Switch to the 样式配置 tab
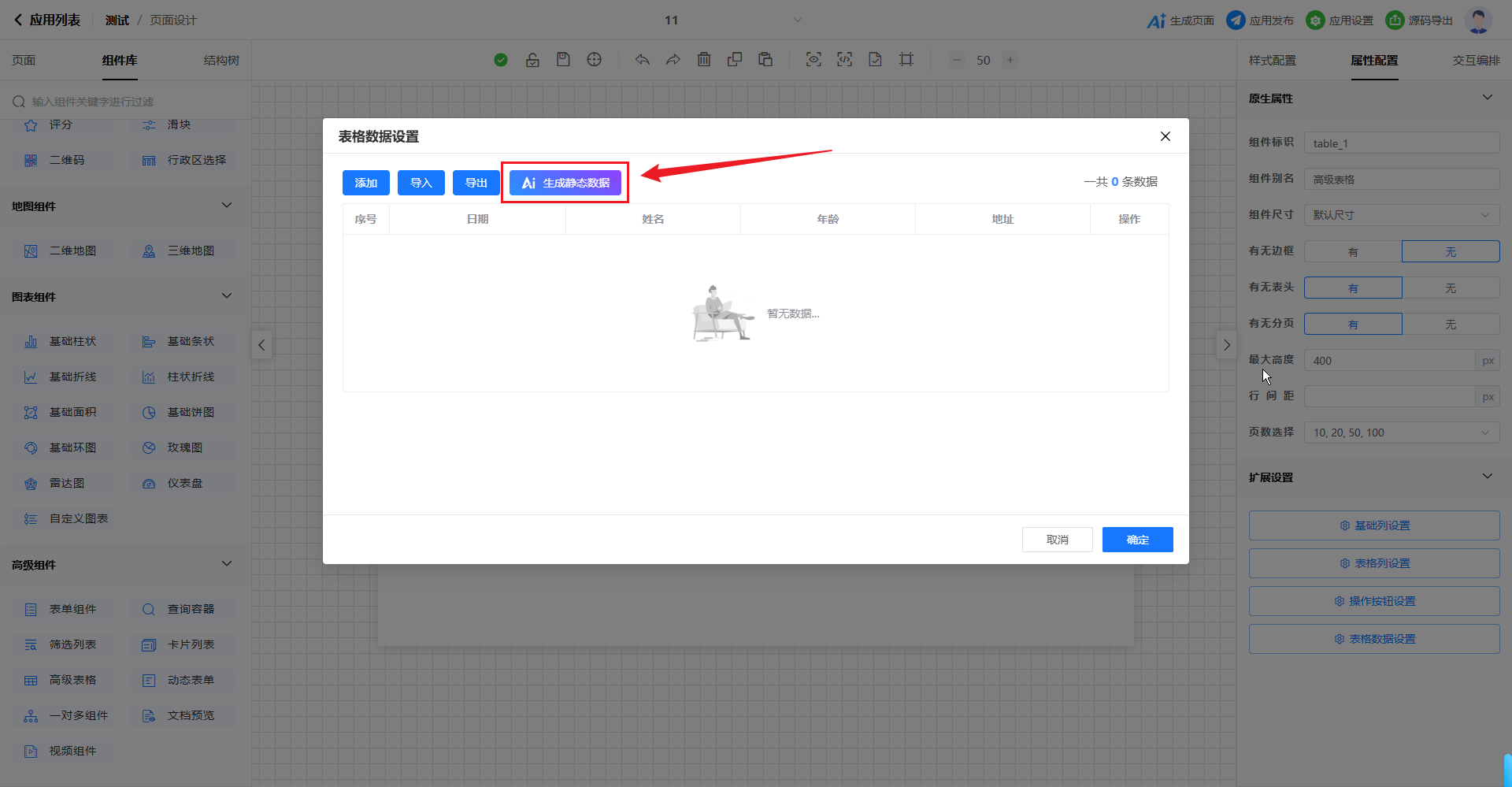 pyautogui.click(x=1272, y=61)
